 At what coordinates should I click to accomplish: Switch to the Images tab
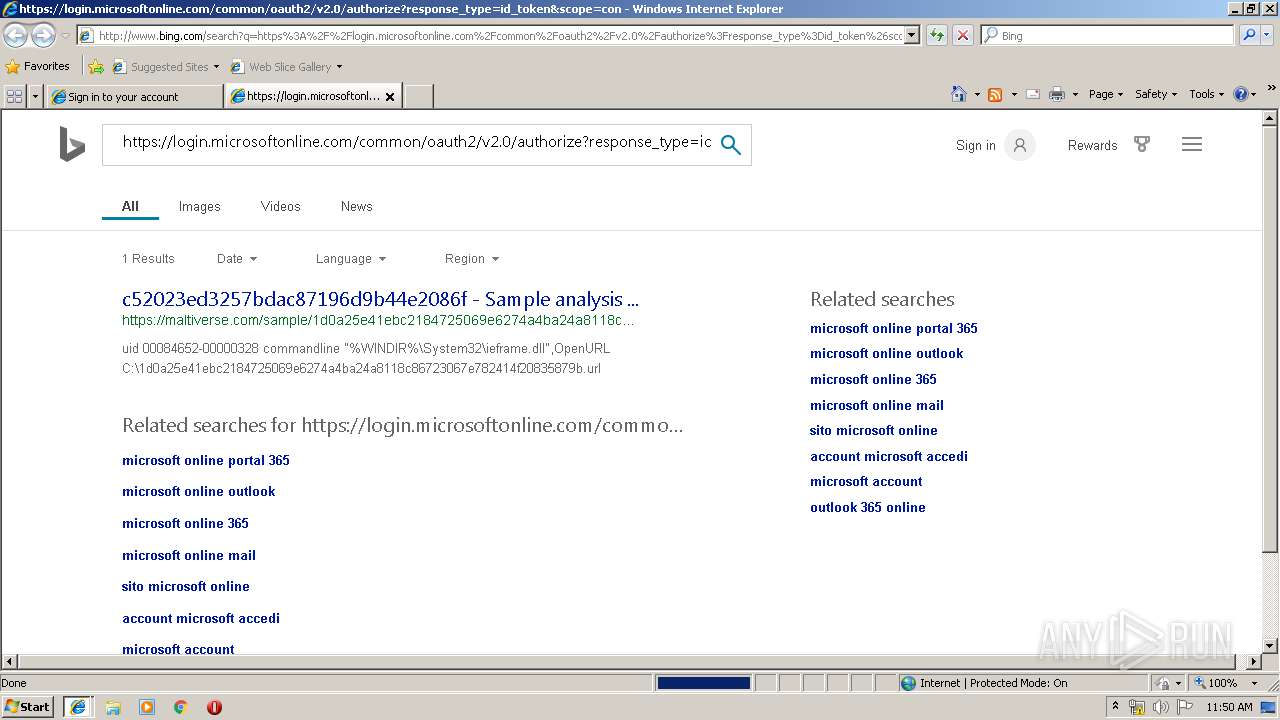[x=199, y=206]
